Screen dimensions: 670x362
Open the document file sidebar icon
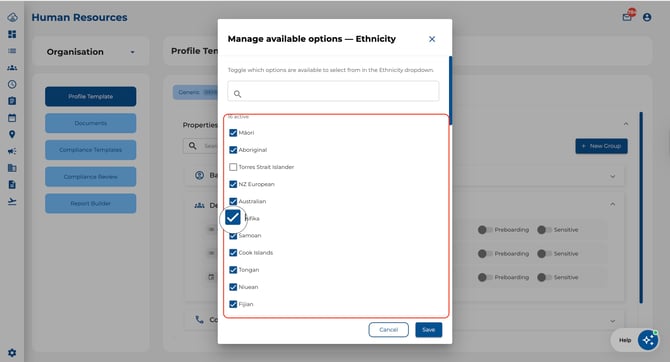pyautogui.click(x=12, y=184)
